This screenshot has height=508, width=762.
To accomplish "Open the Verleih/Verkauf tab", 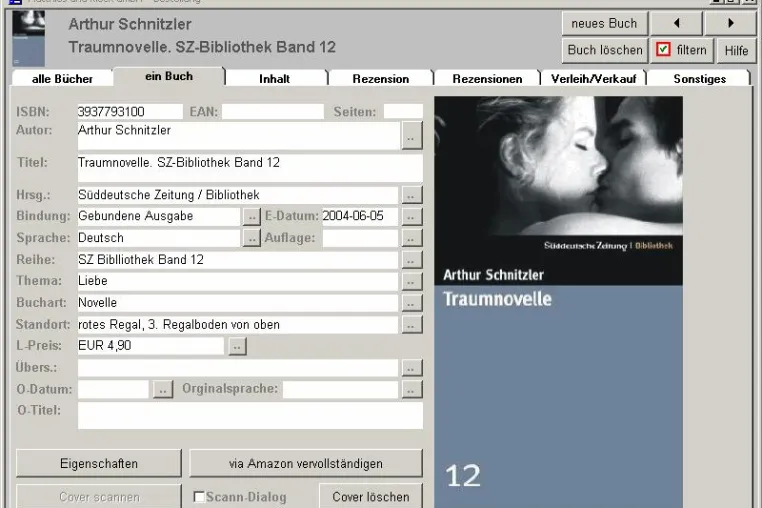I will pos(593,79).
